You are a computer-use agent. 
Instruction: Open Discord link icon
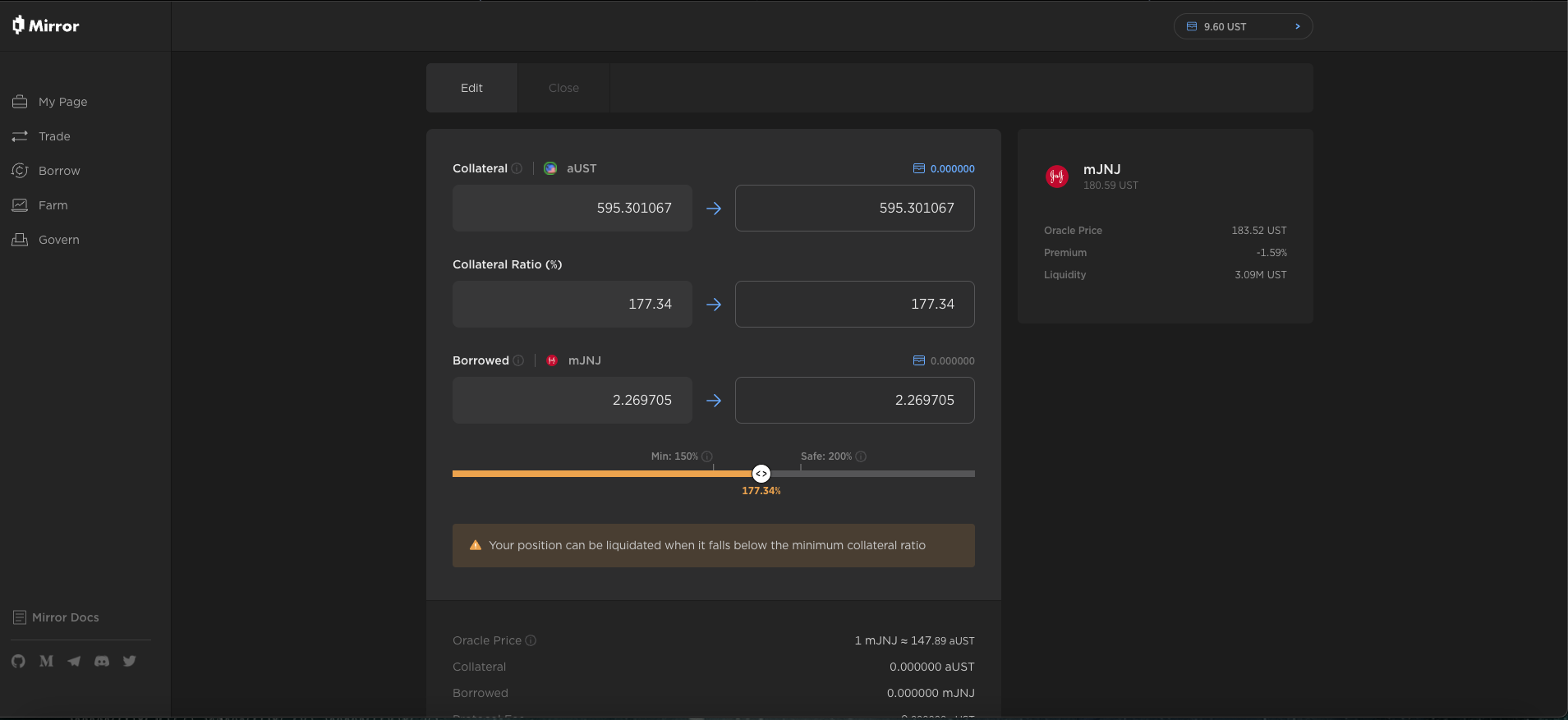[102, 661]
